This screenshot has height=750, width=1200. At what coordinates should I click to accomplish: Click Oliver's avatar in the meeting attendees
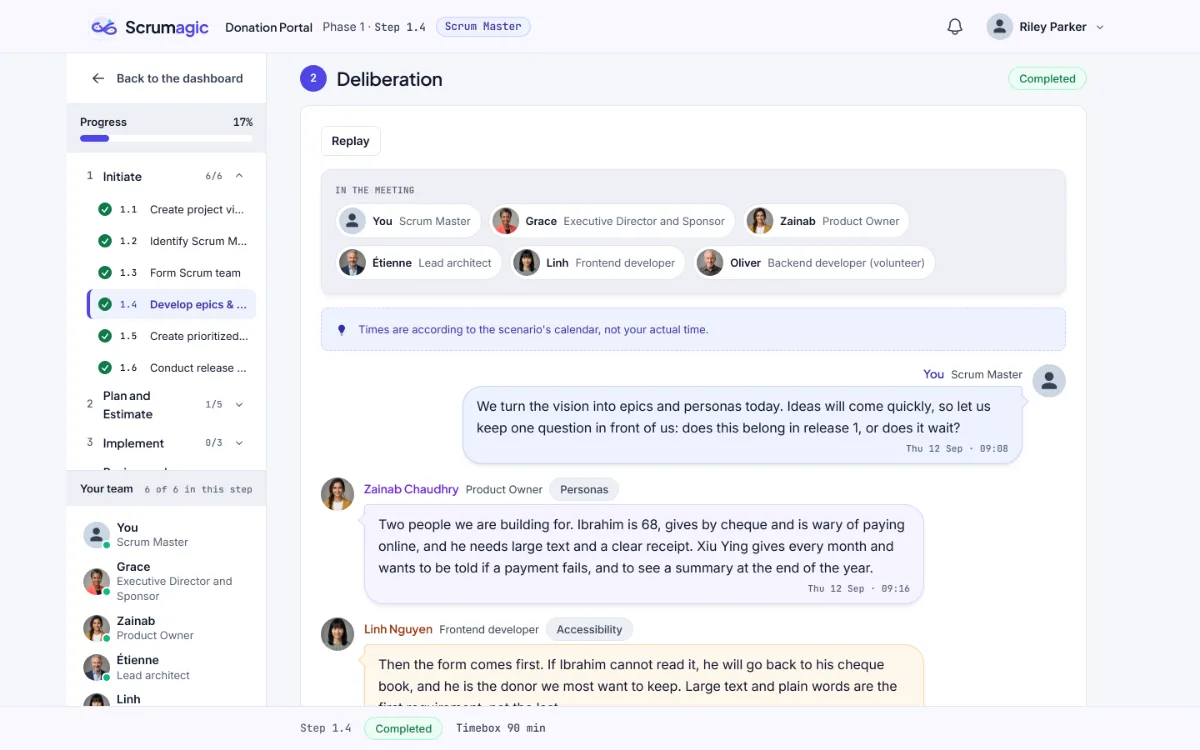pyautogui.click(x=710, y=263)
